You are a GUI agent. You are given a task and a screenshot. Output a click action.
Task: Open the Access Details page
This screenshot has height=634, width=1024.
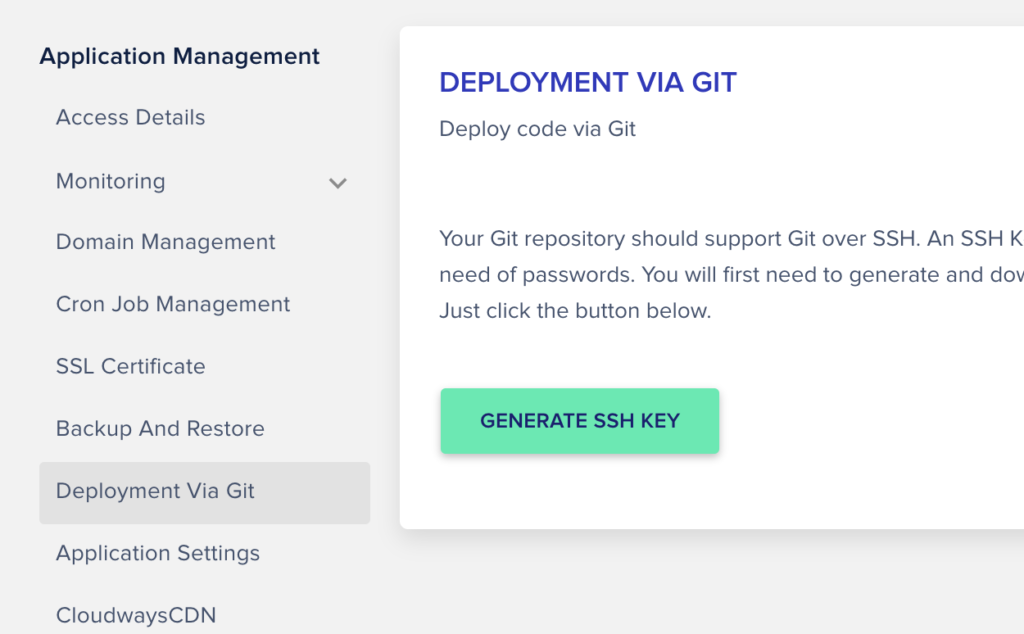130,118
